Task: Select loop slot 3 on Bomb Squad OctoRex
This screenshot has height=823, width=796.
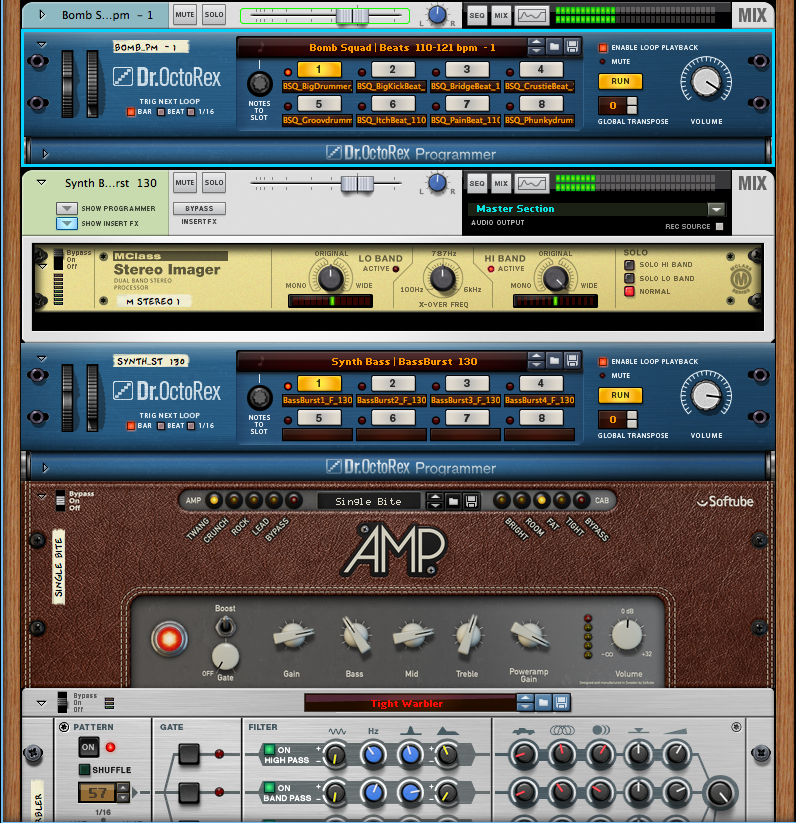Action: pyautogui.click(x=467, y=70)
